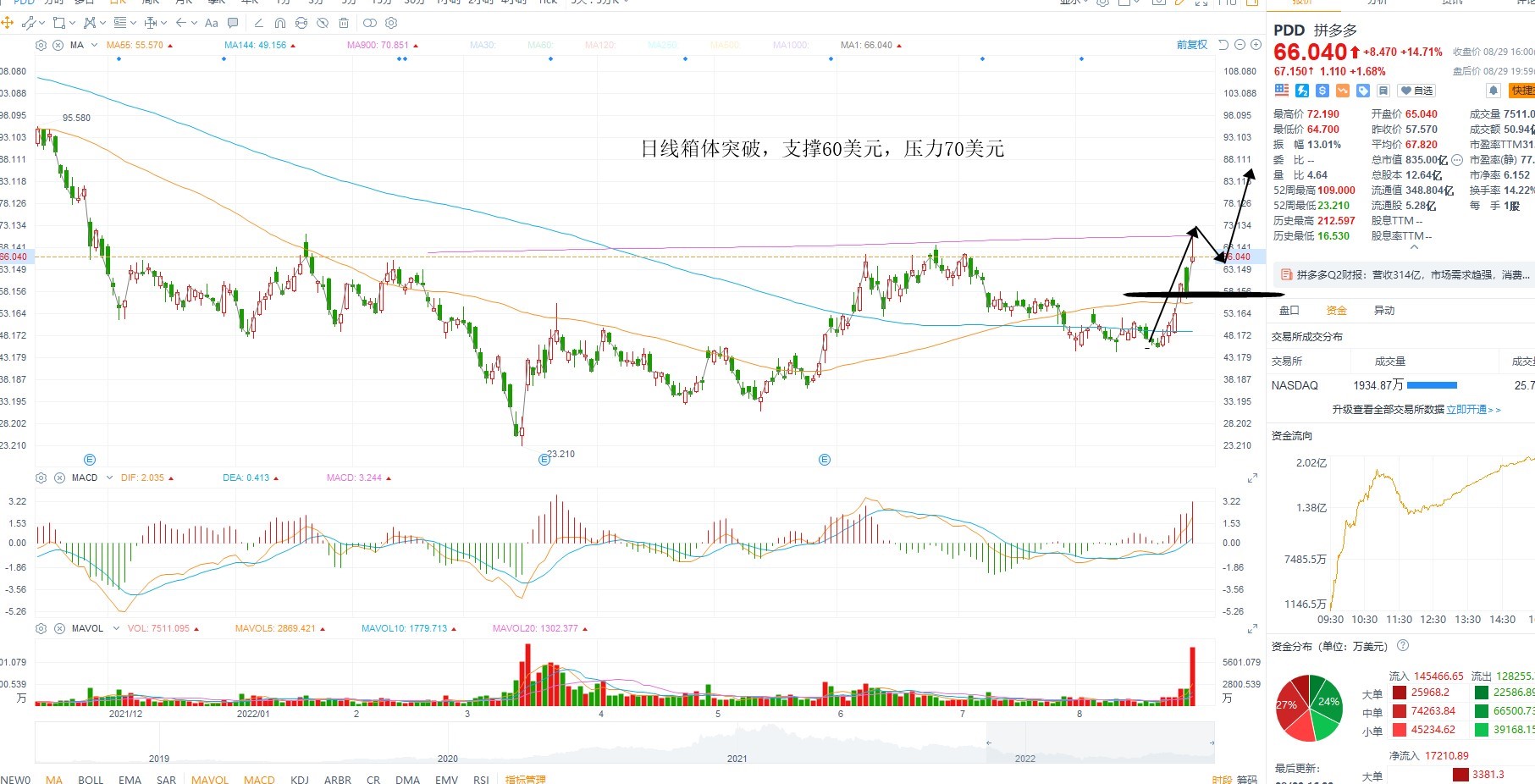Viewport: 1535px width, 784px height.
Task: Open the 资金分布 help question icon
Action: coord(1403,646)
